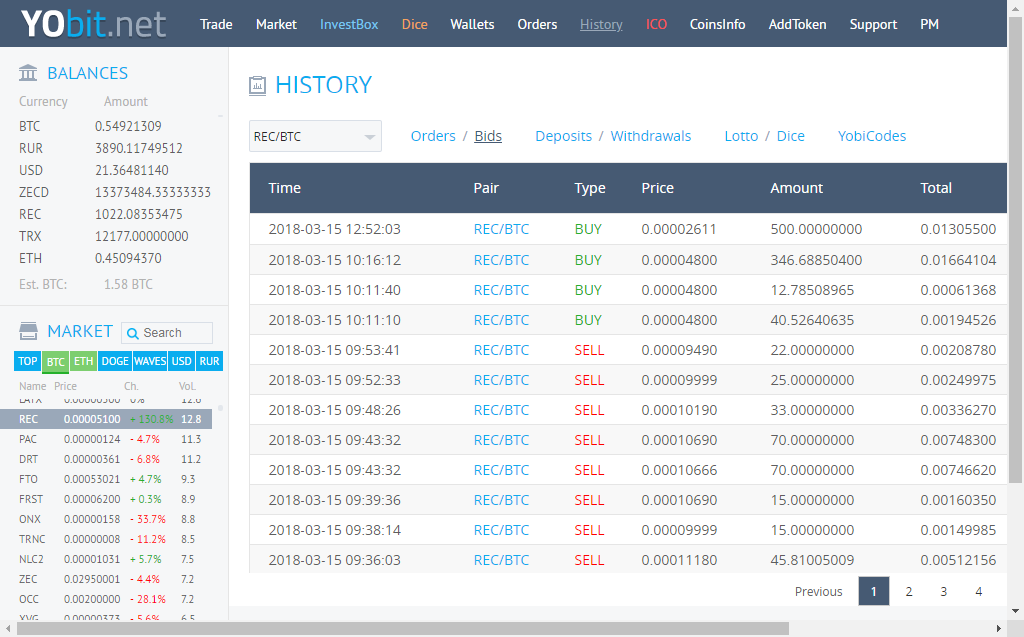This screenshot has width=1024, height=637.
Task: Switch to the ETH market tab
Action: 84,361
